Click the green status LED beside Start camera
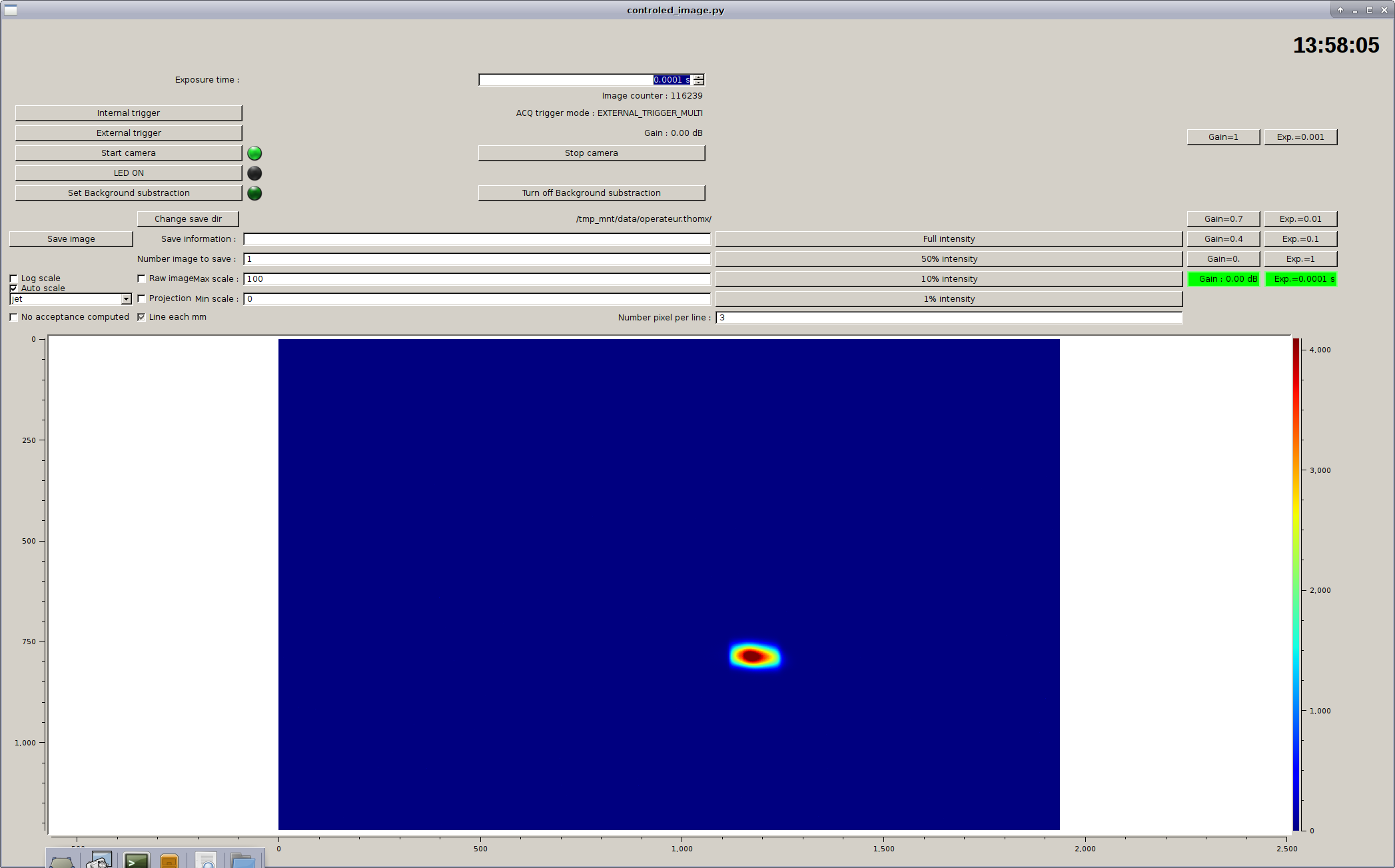Image resolution: width=1395 pixels, height=868 pixels. 254,153
